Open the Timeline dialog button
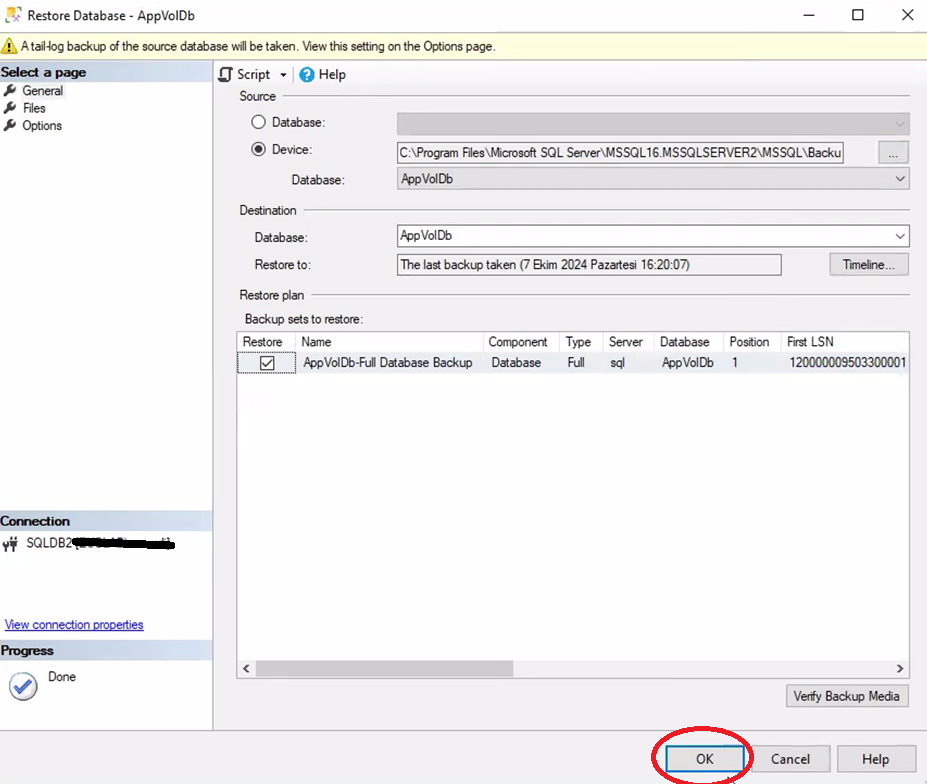 [868, 265]
